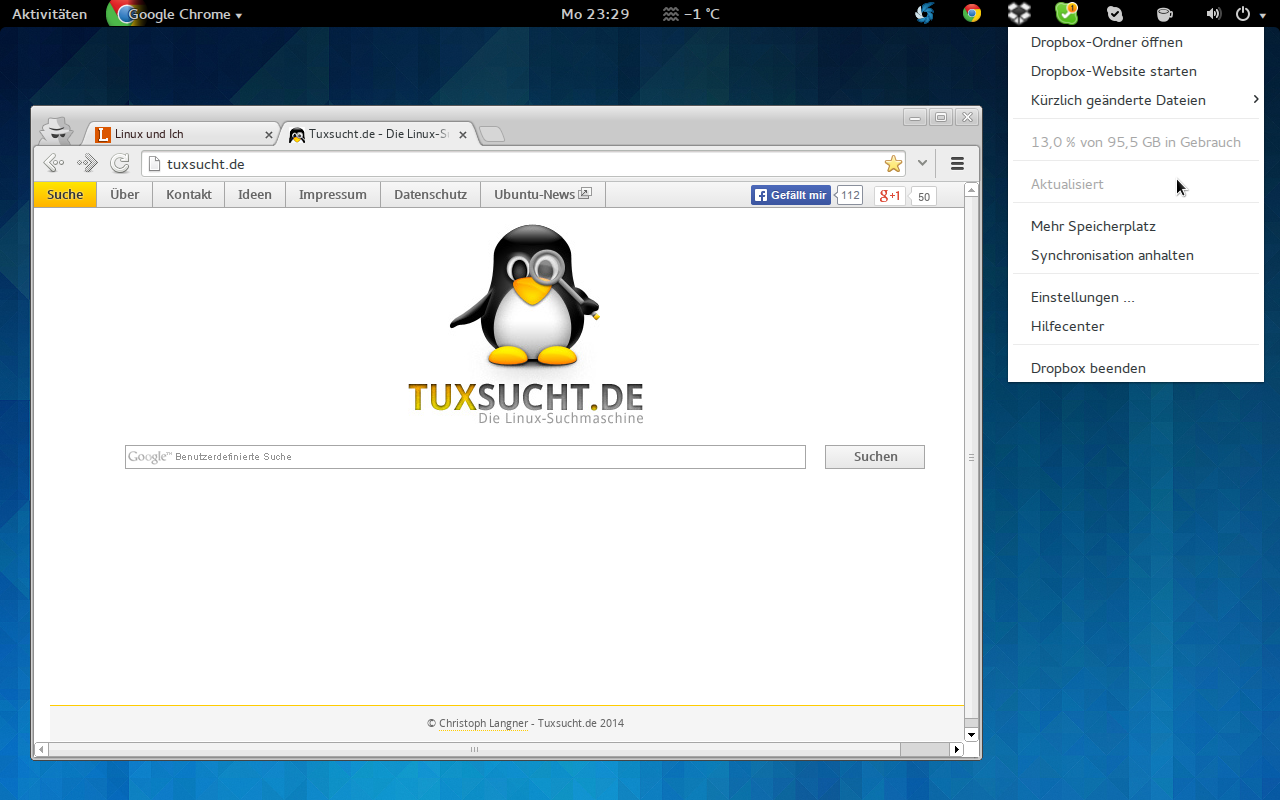Click the horizontal scrollbar right arrow
1280x800 pixels.
click(957, 749)
